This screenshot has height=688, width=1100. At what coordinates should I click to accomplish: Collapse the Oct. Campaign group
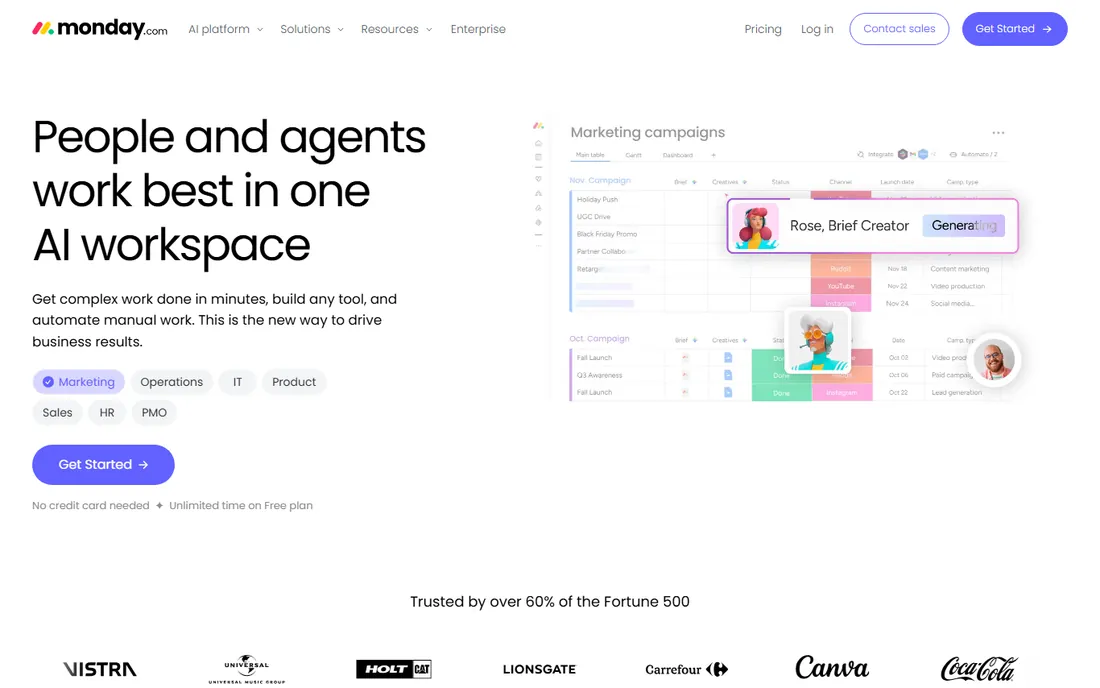pyautogui.click(x=599, y=339)
